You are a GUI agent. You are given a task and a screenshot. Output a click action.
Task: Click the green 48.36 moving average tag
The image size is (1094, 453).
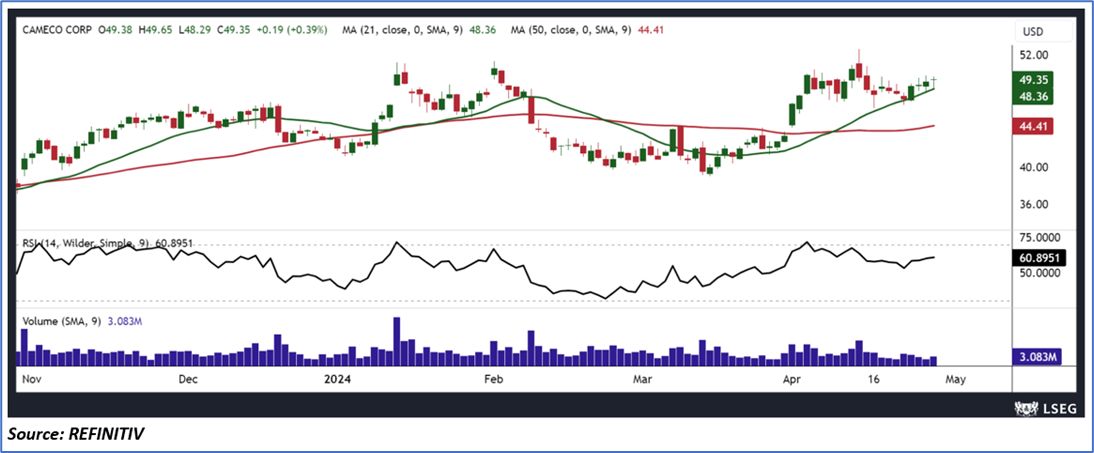pos(1033,96)
